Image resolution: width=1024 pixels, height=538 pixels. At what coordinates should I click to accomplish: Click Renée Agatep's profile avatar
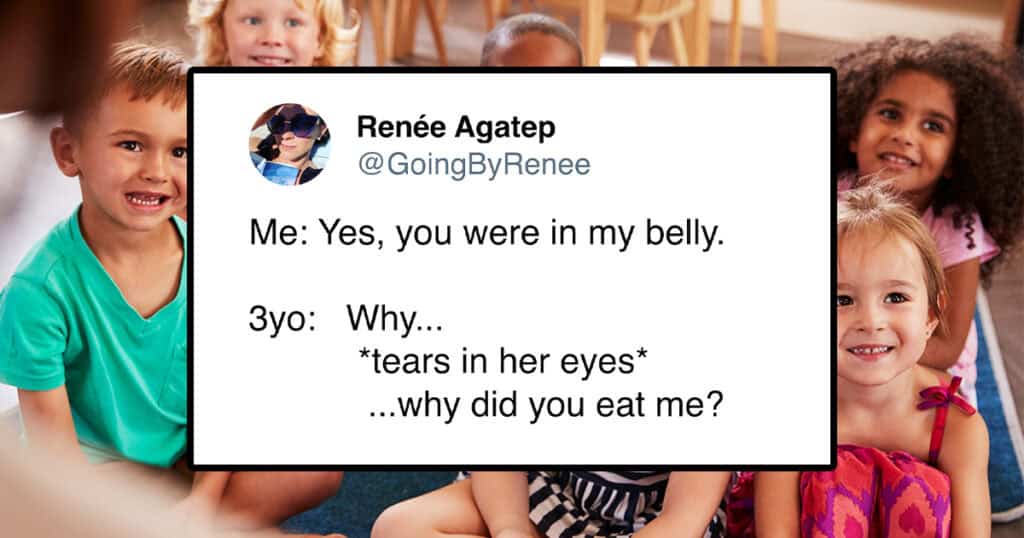click(289, 145)
